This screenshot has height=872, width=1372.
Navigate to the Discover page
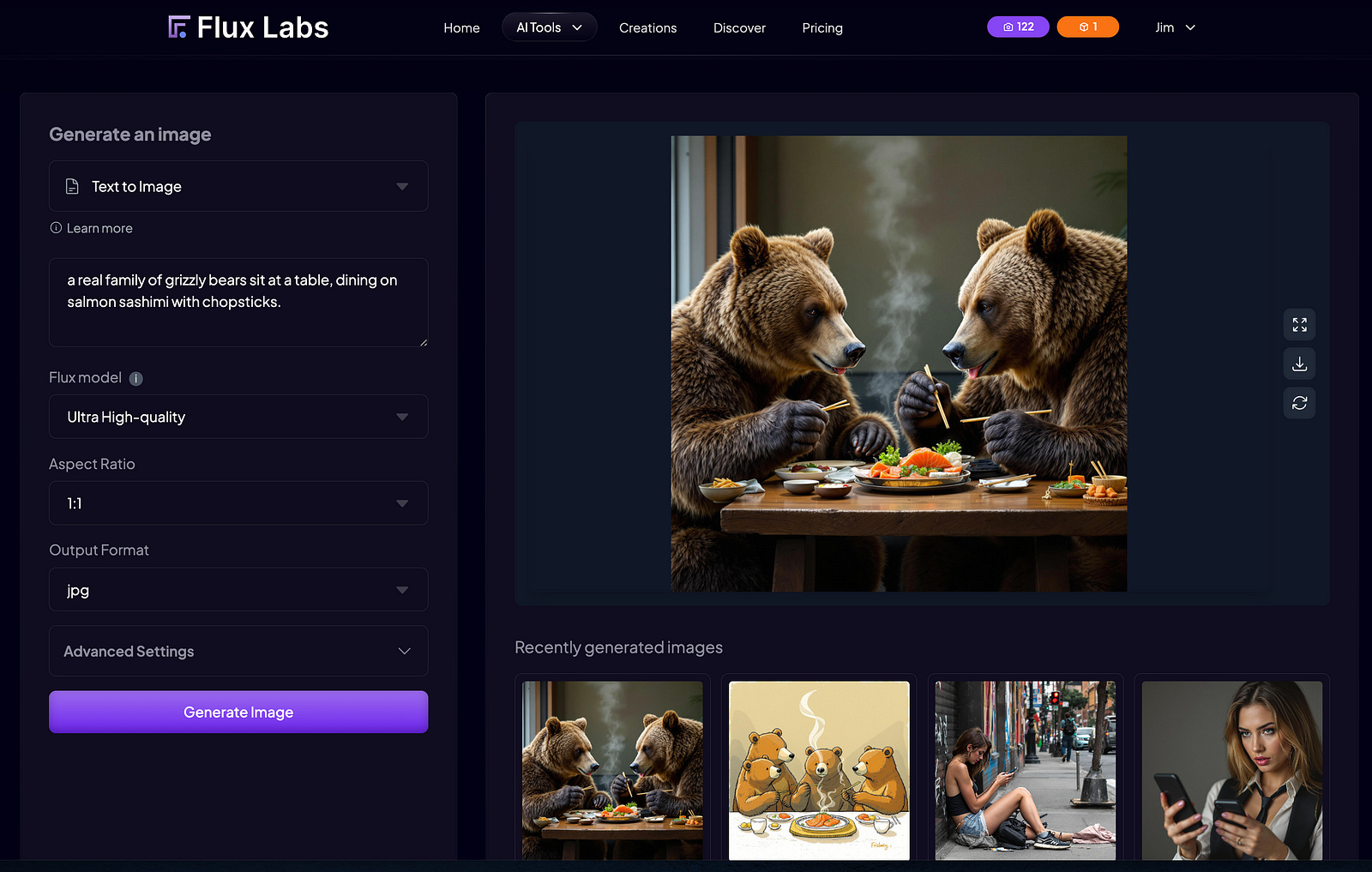pyautogui.click(x=739, y=27)
